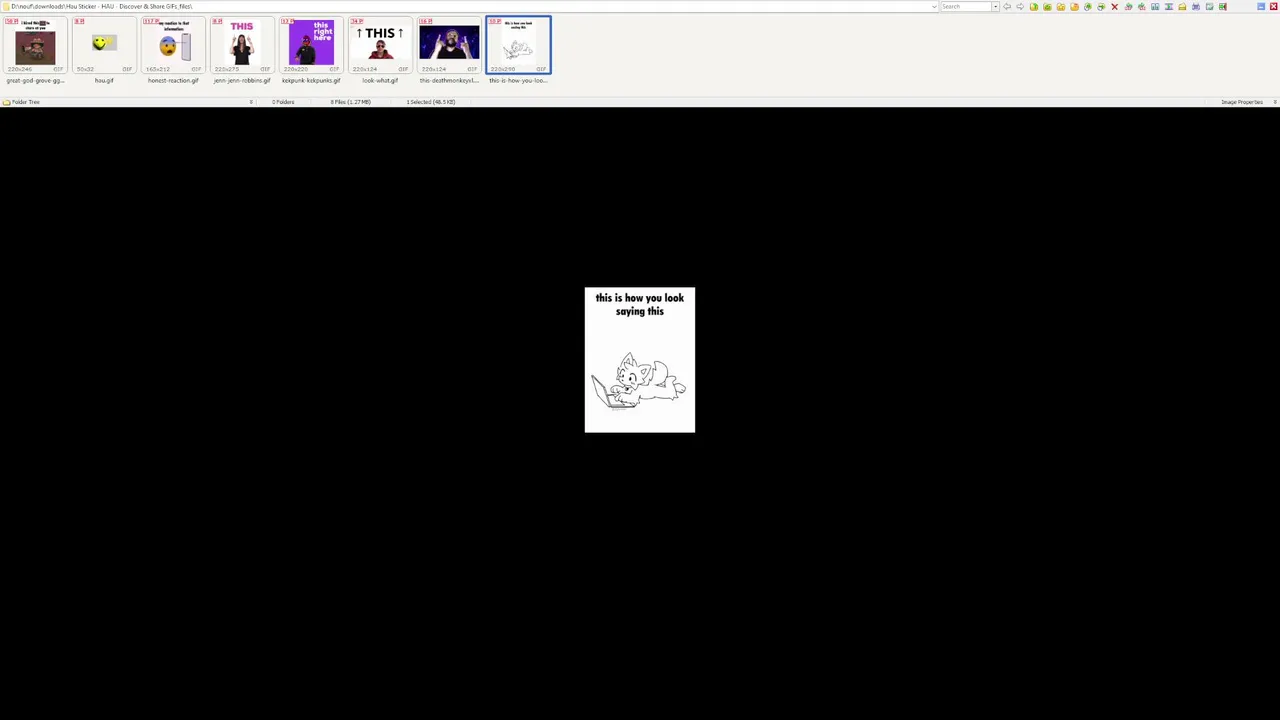This screenshot has height=720, width=1280.
Task: Select the great-god-grove thumbnail
Action: pyautogui.click(x=35, y=45)
